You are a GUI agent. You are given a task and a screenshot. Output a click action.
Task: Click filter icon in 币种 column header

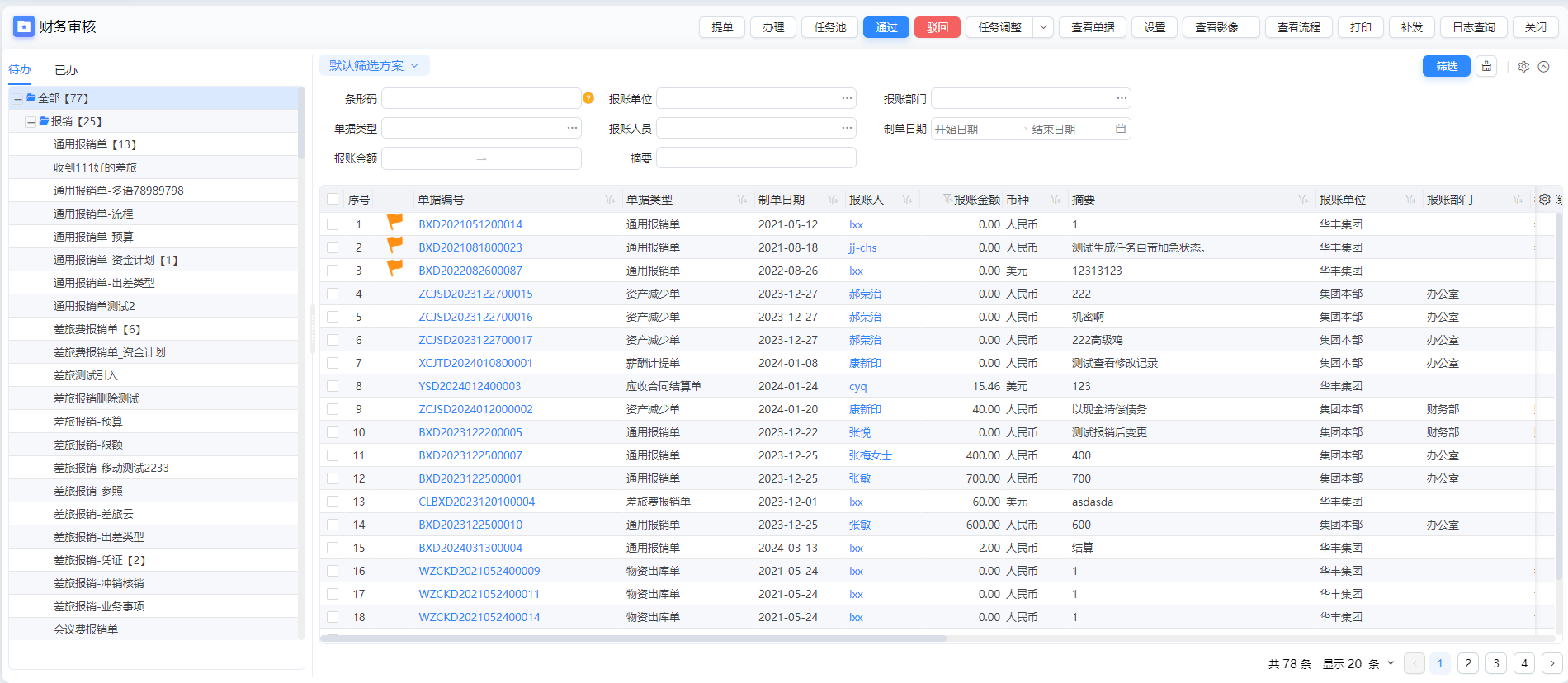click(x=1056, y=200)
